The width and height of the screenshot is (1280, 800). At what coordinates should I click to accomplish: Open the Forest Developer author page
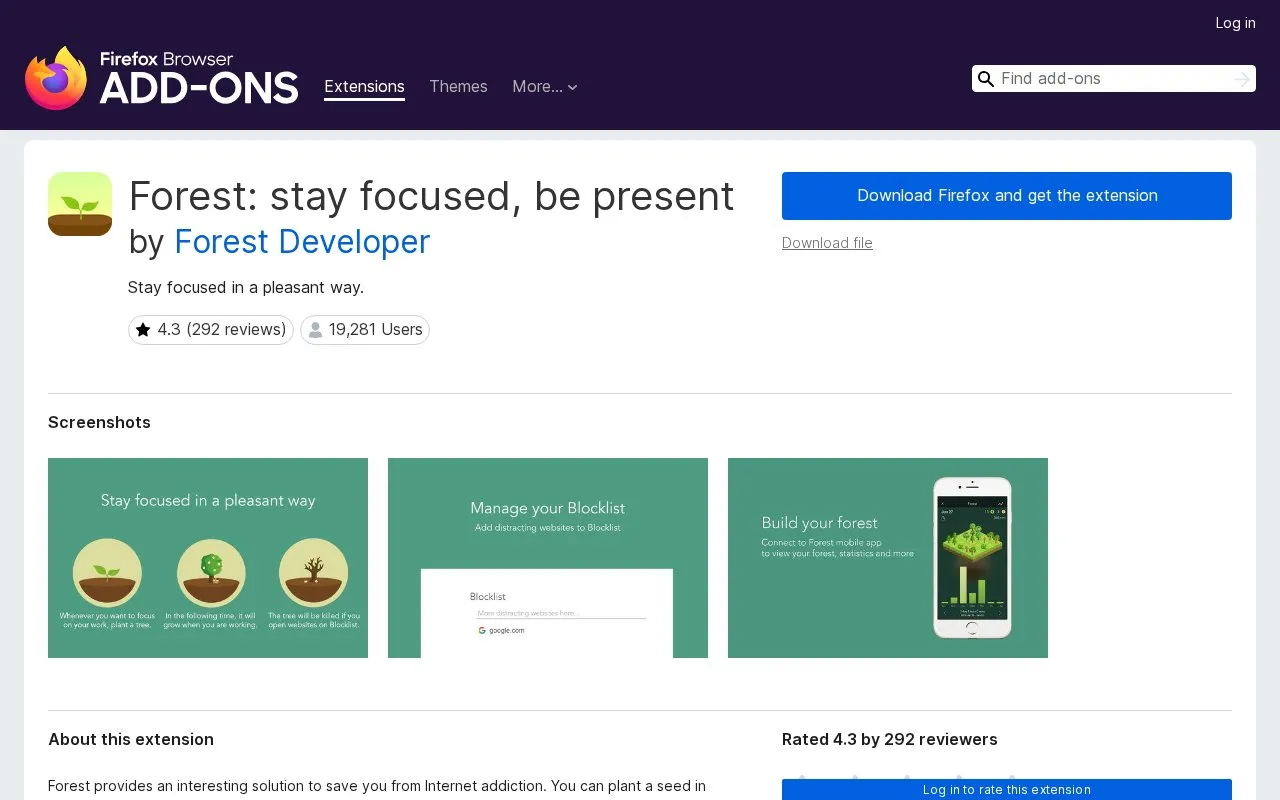(x=302, y=242)
